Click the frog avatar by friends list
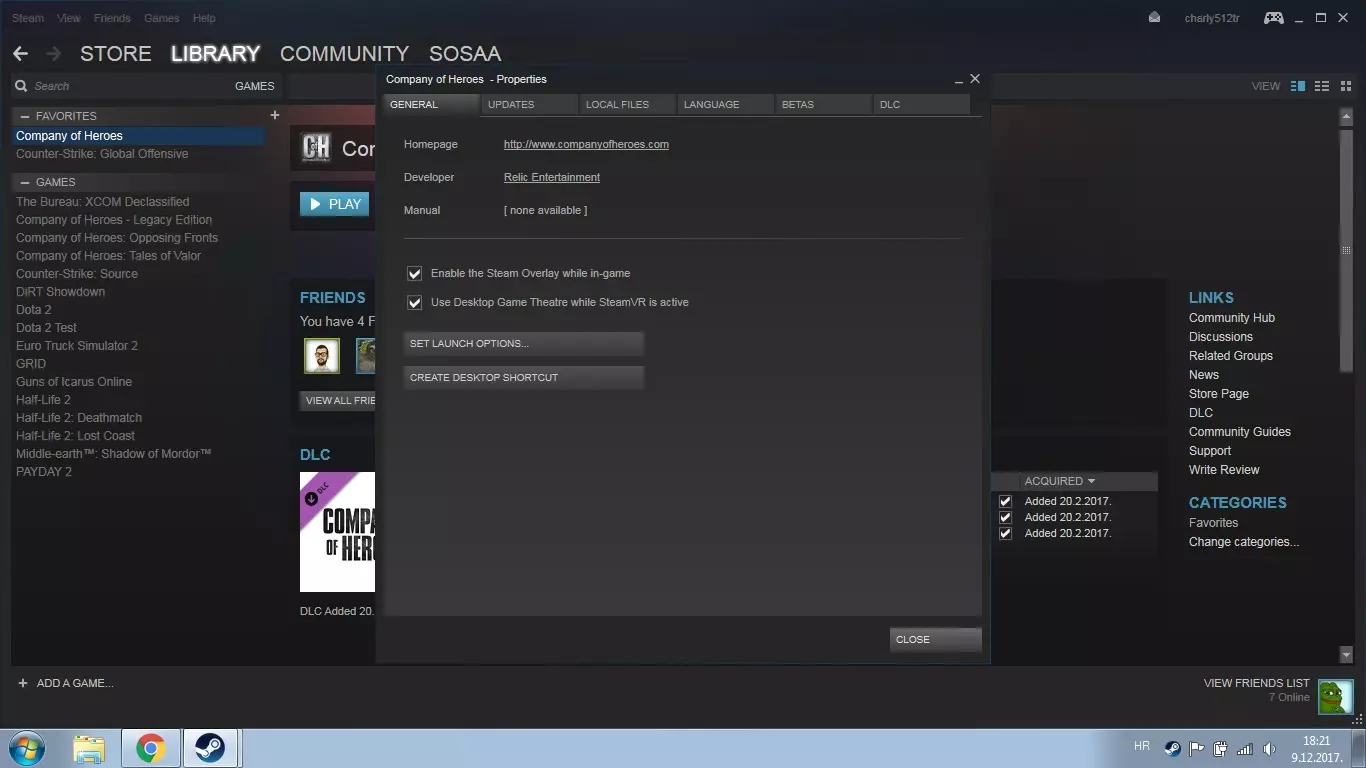This screenshot has height=768, width=1366. point(1335,697)
